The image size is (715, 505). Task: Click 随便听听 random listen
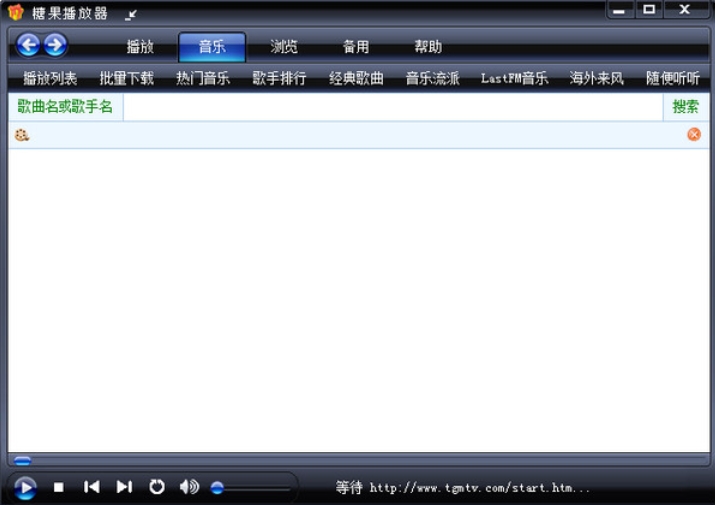click(x=673, y=78)
